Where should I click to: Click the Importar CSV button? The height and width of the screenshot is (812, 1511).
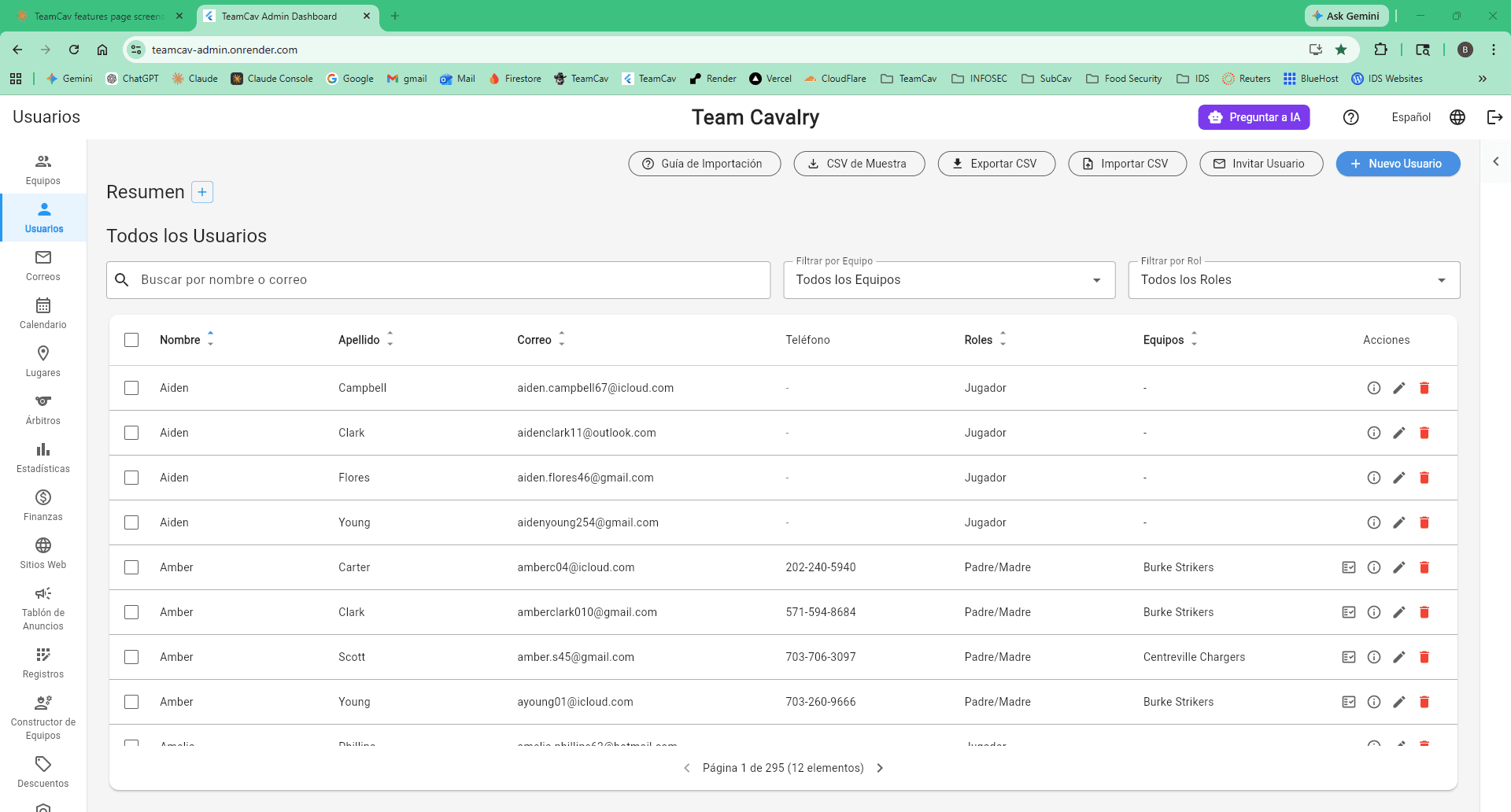coord(1127,164)
